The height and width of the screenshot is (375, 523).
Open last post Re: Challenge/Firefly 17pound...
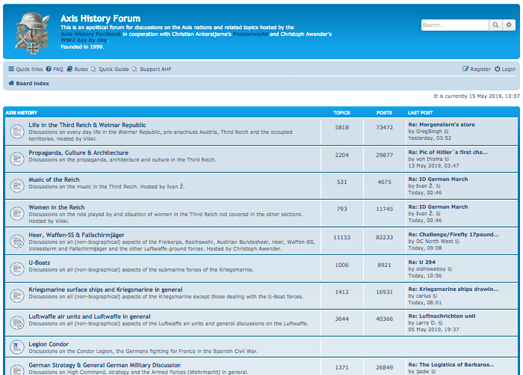(454, 235)
